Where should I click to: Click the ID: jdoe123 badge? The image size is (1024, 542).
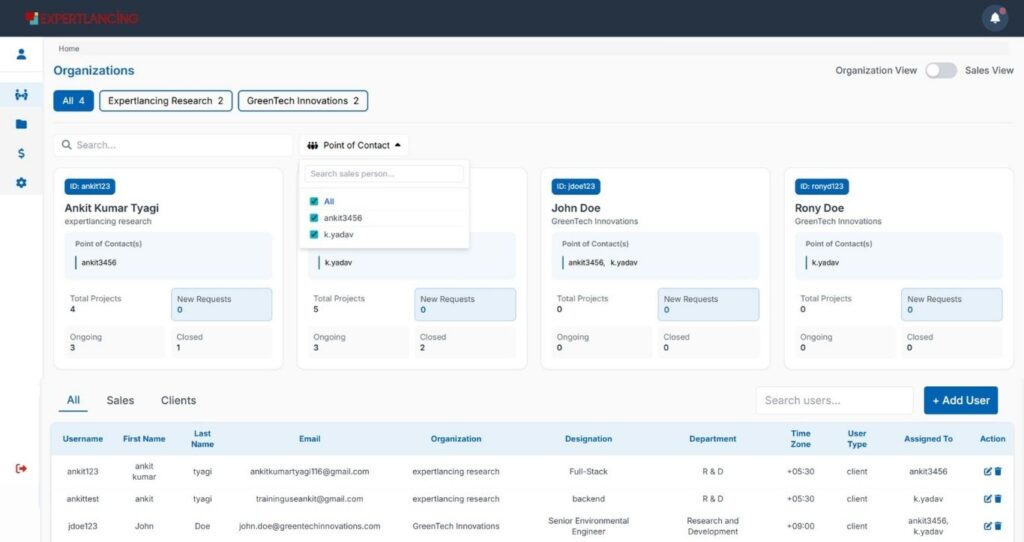click(576, 187)
